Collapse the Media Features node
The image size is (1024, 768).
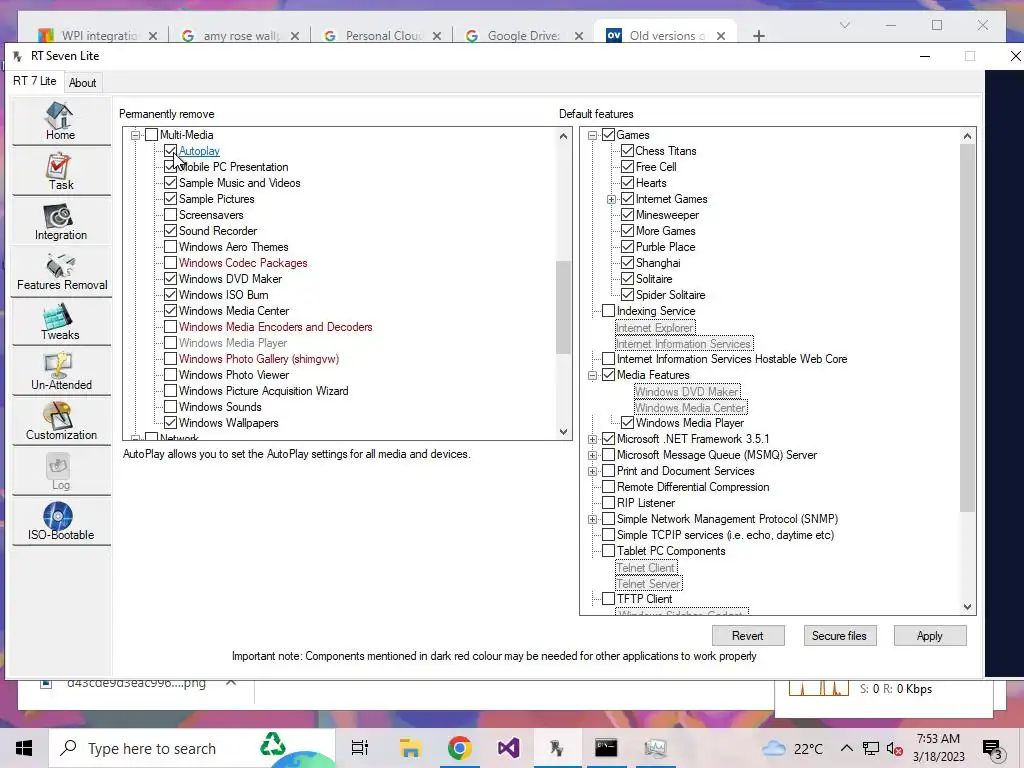click(x=592, y=375)
